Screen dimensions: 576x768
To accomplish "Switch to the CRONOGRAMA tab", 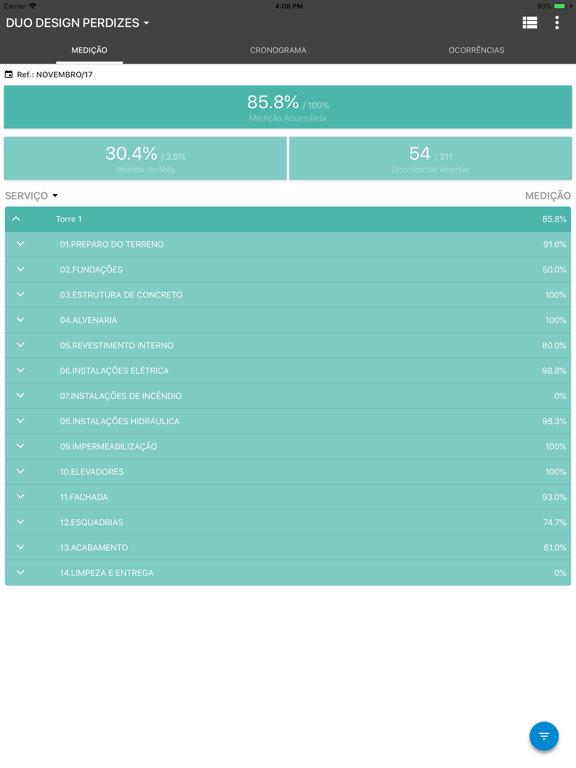I will [x=278, y=50].
